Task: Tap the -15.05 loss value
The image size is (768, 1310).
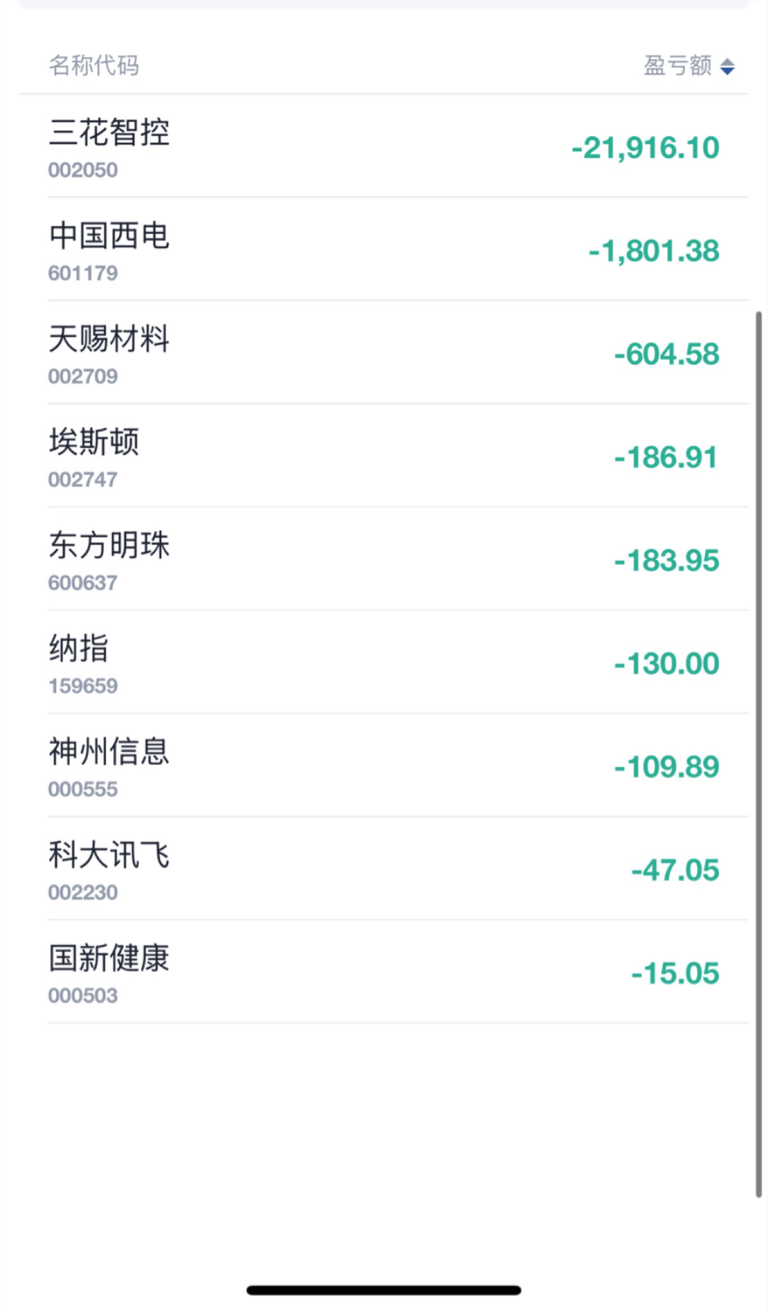Action: pyautogui.click(x=675, y=973)
